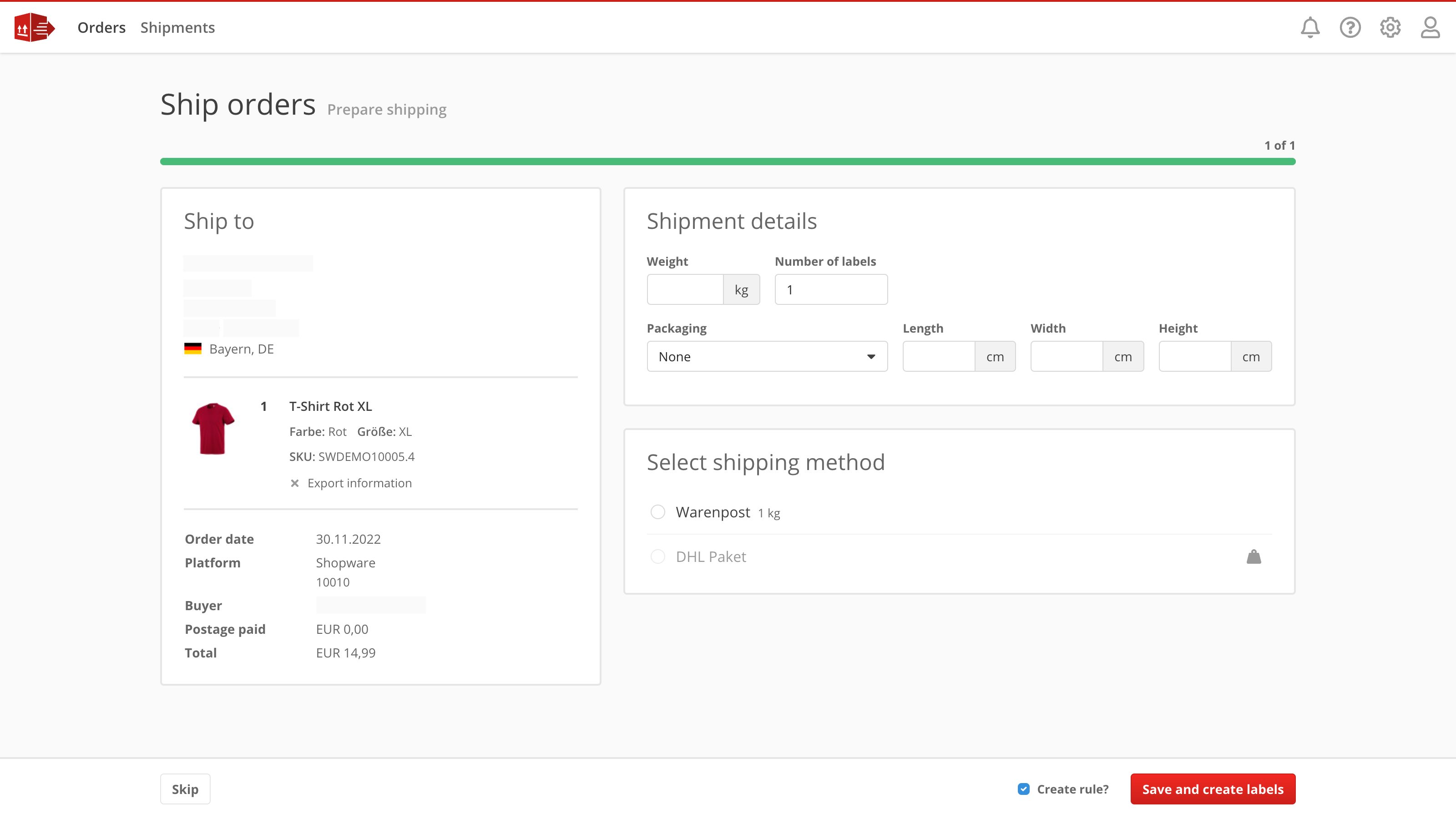
Task: Click the T-Shirt Rot XL product title
Action: coord(331,406)
